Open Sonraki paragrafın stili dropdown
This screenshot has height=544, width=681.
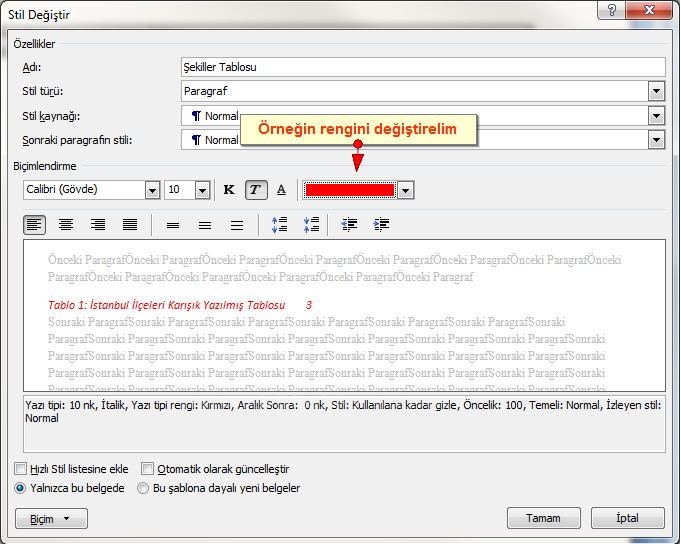point(656,140)
